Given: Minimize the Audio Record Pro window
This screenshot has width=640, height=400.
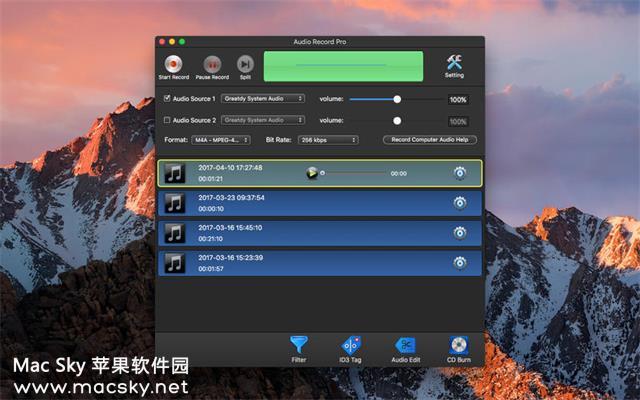Looking at the screenshot, I should (172, 42).
